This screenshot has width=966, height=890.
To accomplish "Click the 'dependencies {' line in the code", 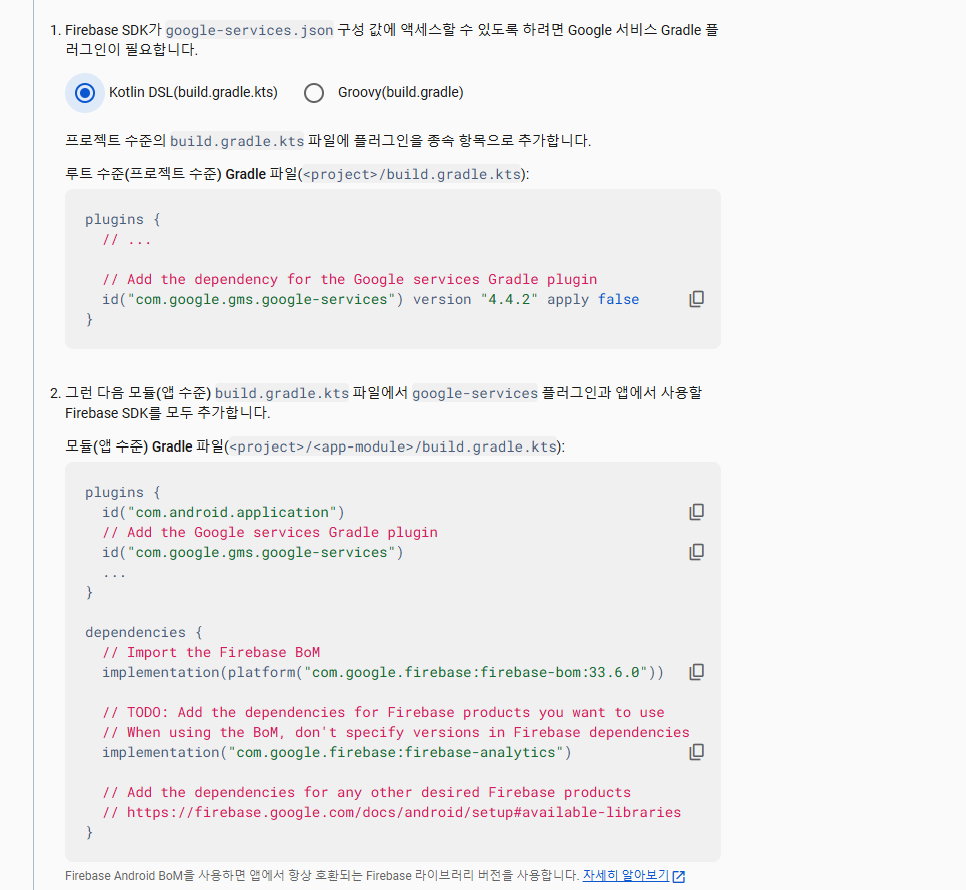I will 144,633.
